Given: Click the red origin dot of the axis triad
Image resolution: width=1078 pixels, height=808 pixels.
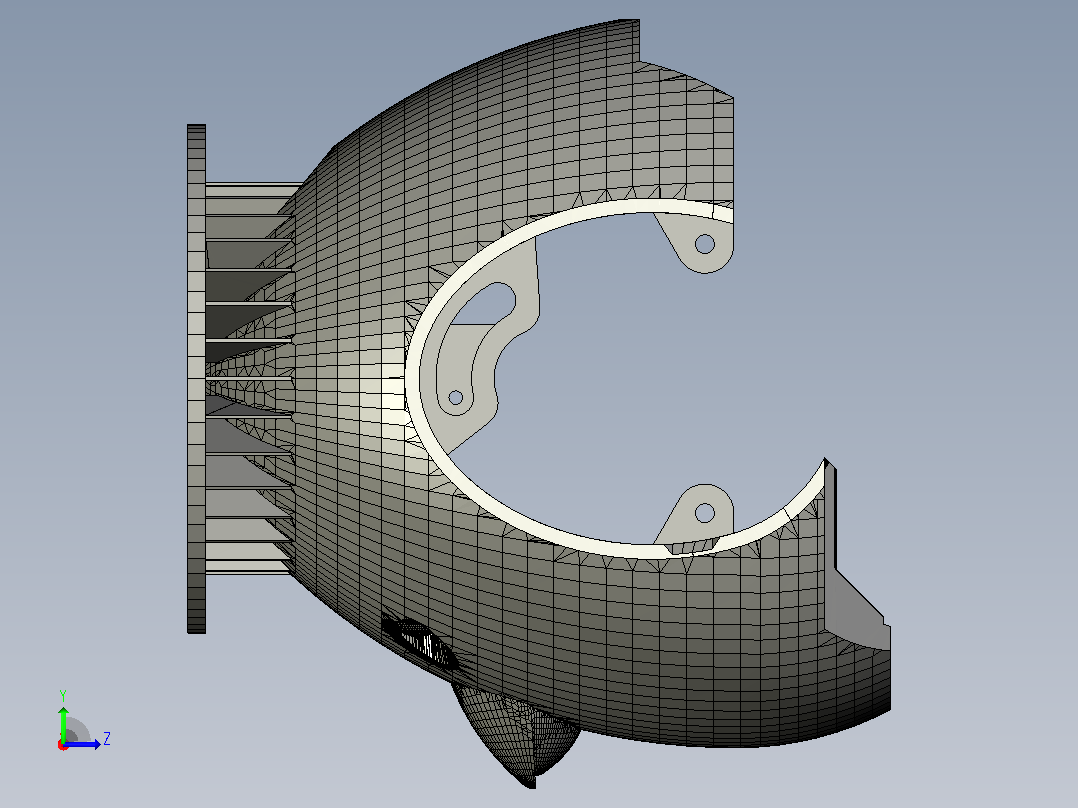Looking at the screenshot, I should pyautogui.click(x=63, y=745).
